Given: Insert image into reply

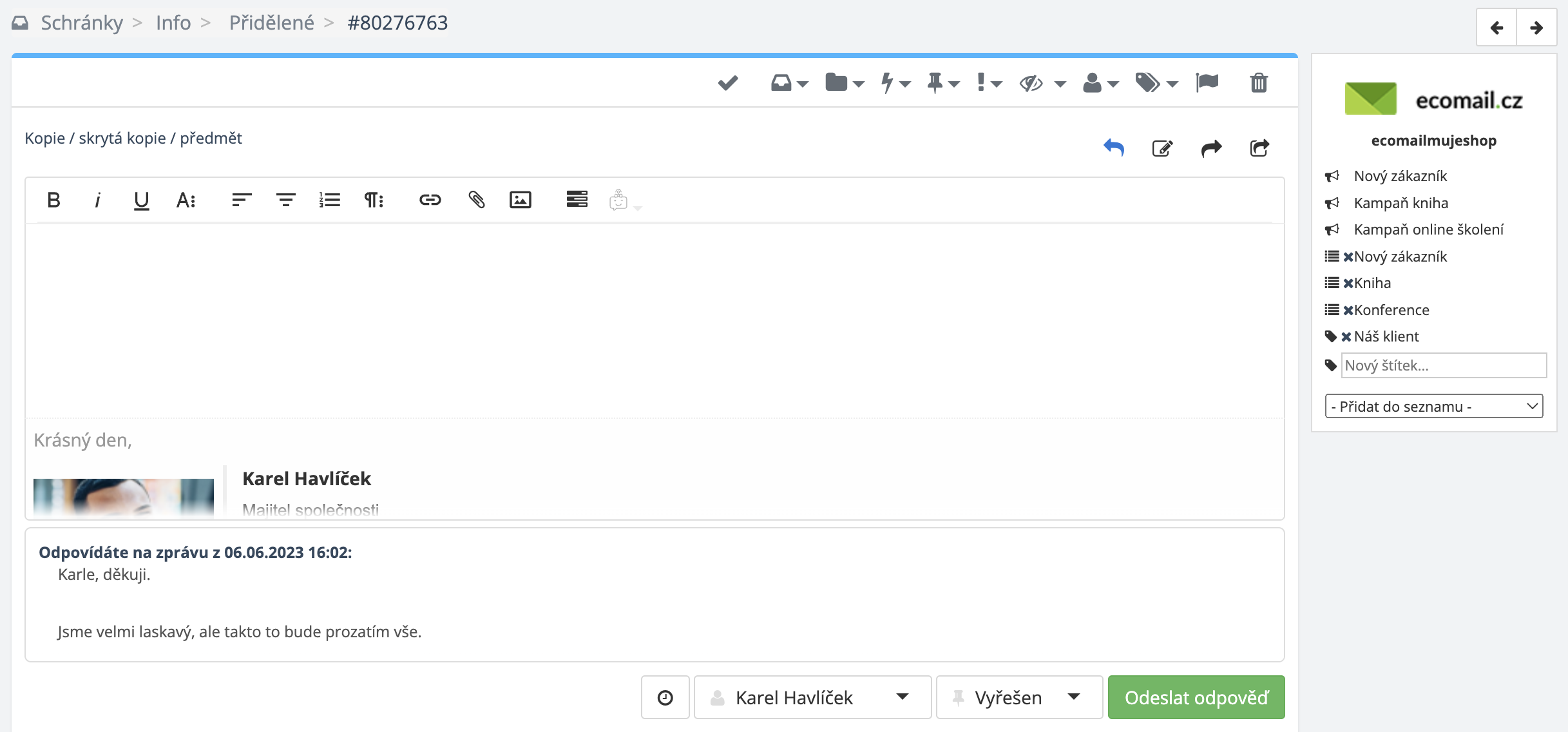Looking at the screenshot, I should [520, 200].
